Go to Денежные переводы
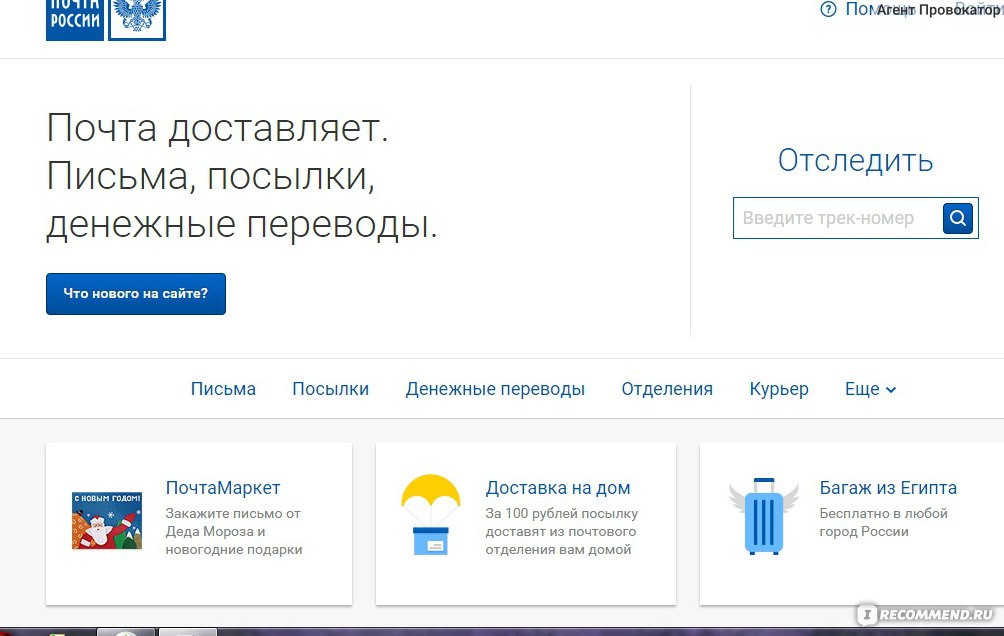This screenshot has height=636, width=1004. [x=495, y=389]
